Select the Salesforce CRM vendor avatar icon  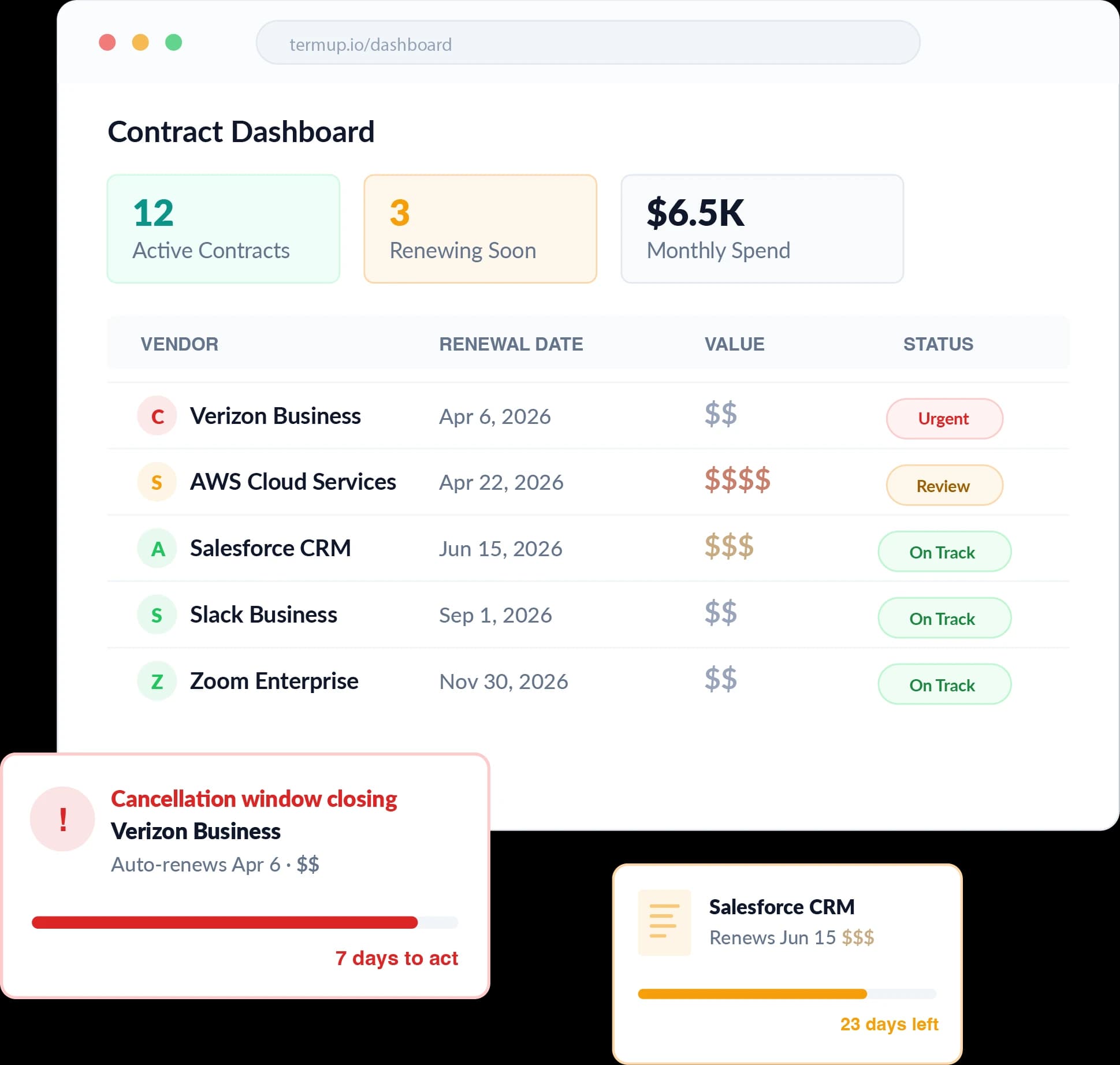coord(157,548)
